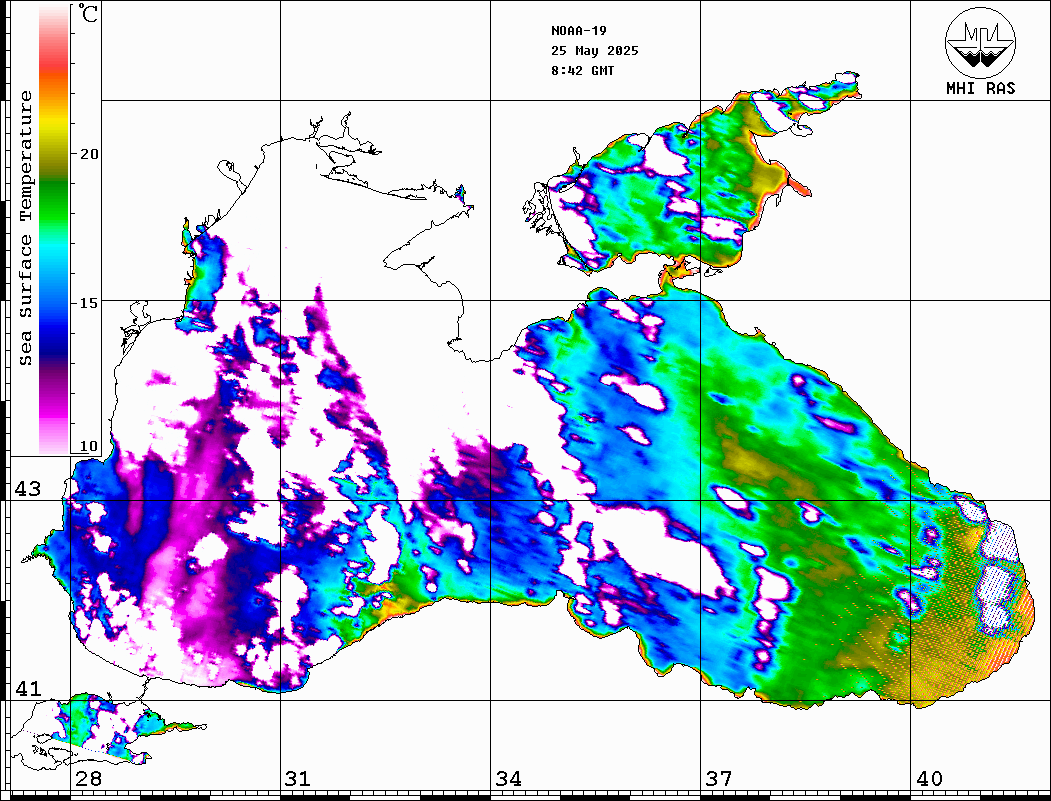Click the 'NOAA-19' satellite label
This screenshot has height=801, width=1051.
click(x=578, y=31)
